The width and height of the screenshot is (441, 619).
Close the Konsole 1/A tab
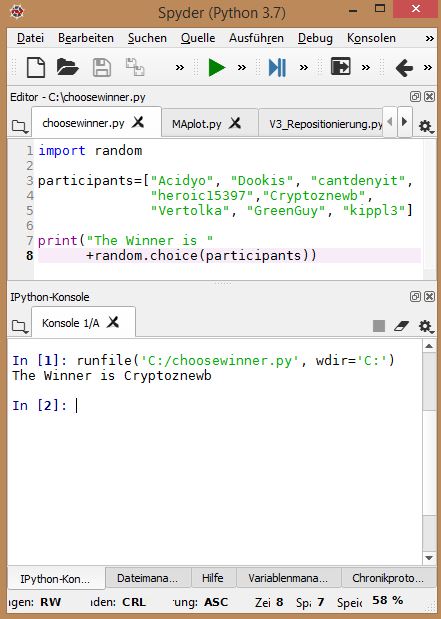(x=113, y=322)
